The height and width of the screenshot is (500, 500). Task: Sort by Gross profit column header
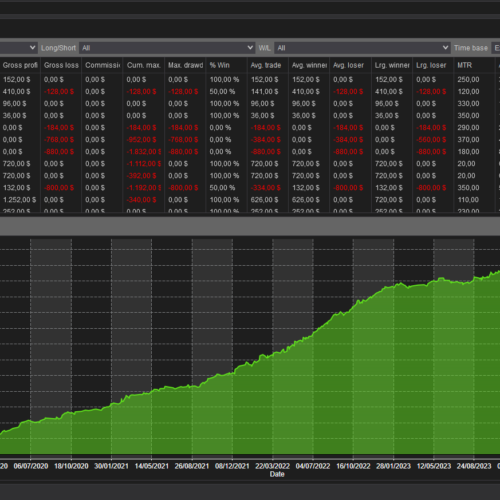coord(20,65)
